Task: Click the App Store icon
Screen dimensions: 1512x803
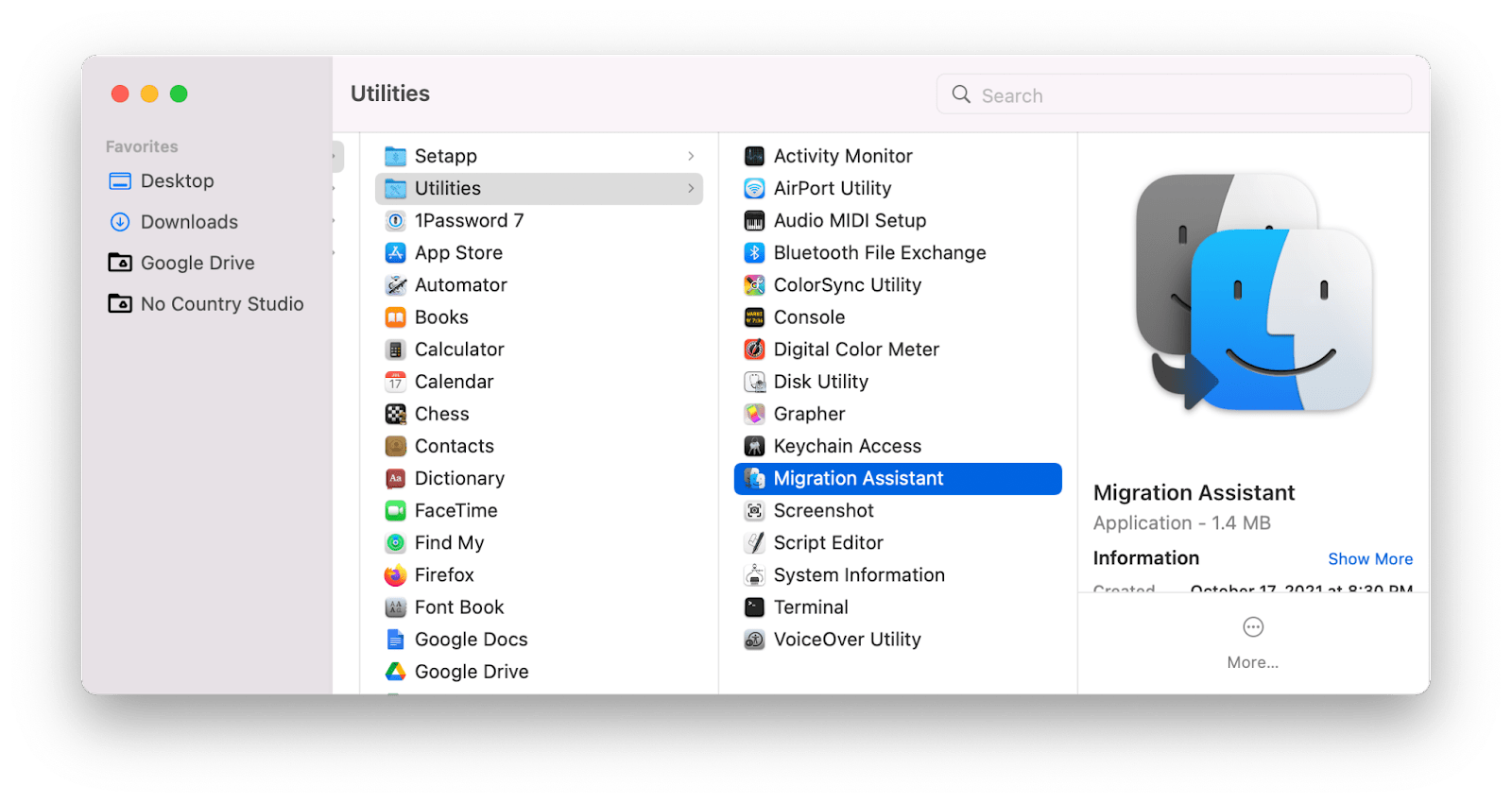Action: pos(395,252)
